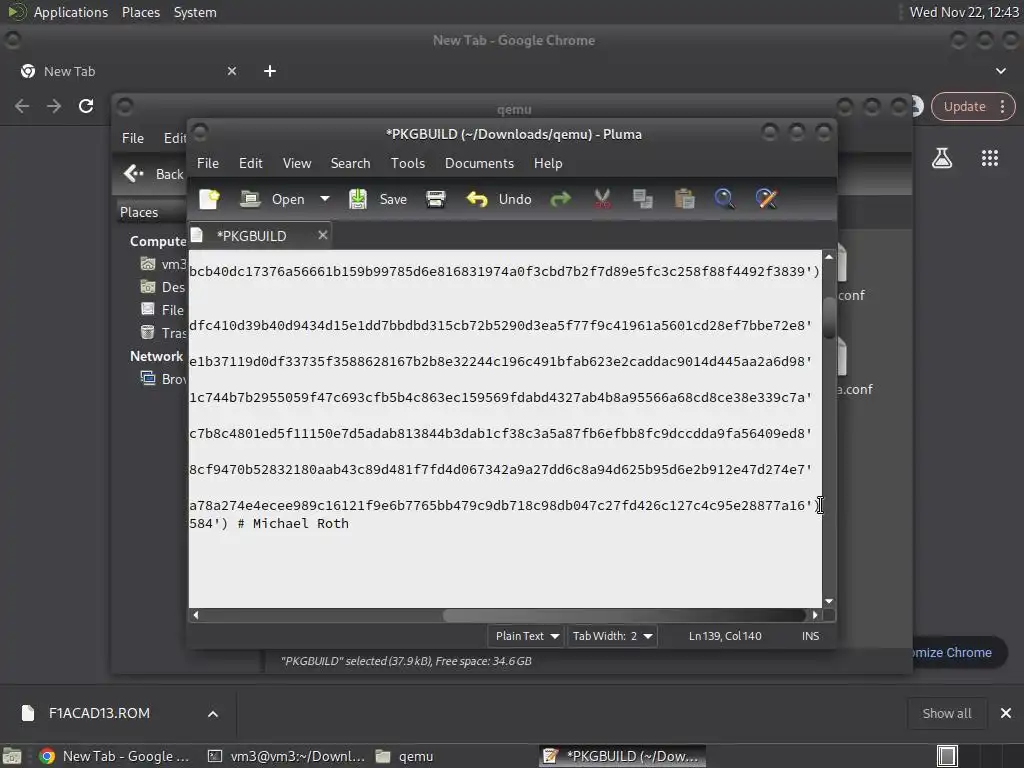This screenshot has width=1024, height=768.
Task: Switch to qemu folder in taskbar
Action: [405, 756]
